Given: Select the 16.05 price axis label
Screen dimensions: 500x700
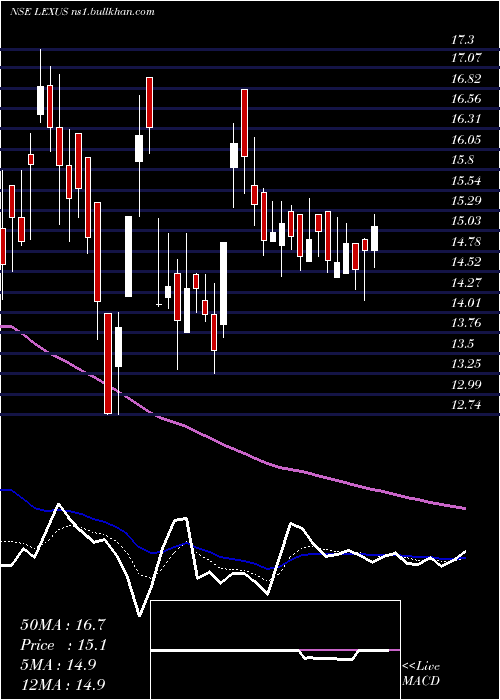Looking at the screenshot, I should click(467, 140).
